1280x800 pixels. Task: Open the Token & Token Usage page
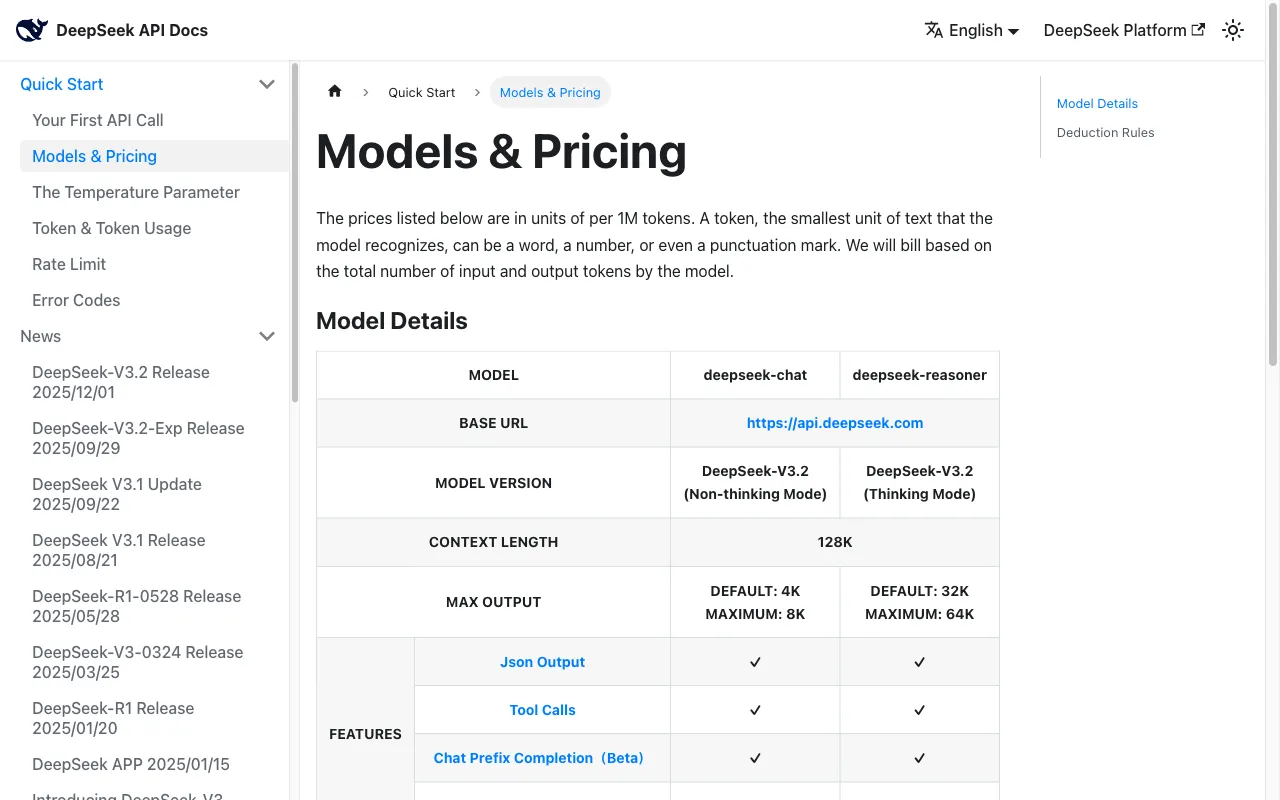(x=112, y=228)
